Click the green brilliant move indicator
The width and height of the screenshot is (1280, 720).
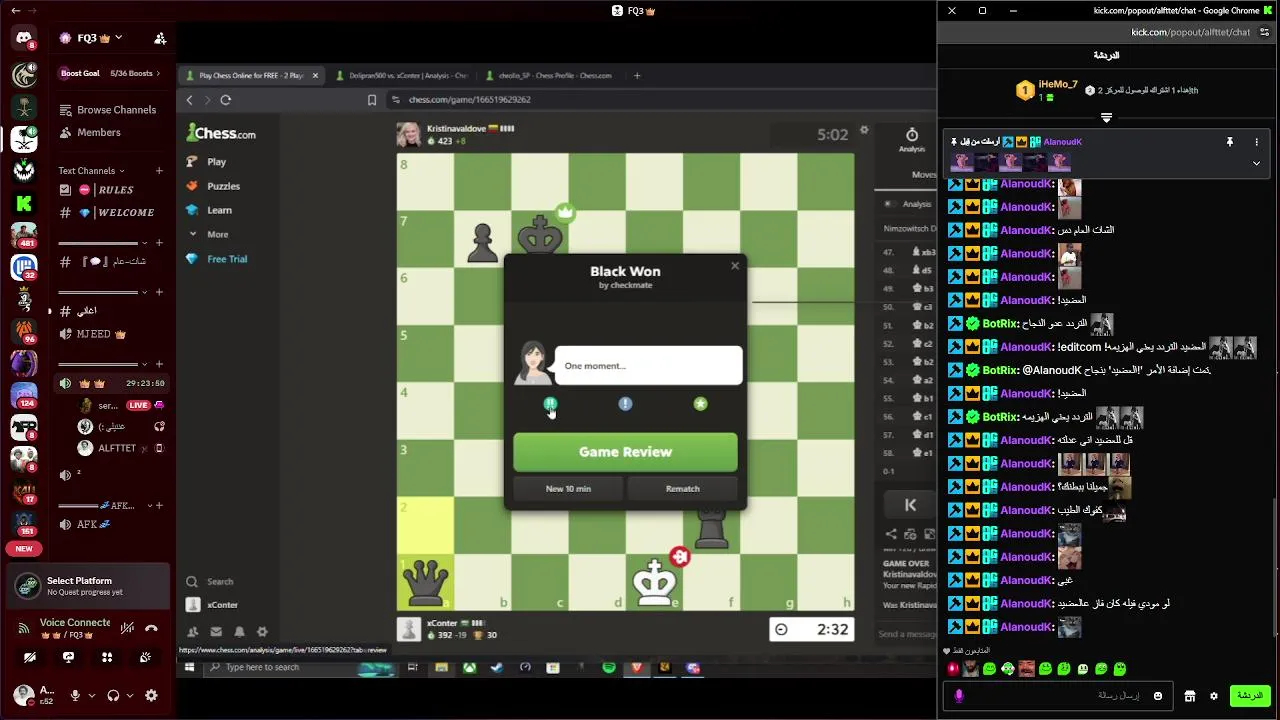[x=550, y=404]
